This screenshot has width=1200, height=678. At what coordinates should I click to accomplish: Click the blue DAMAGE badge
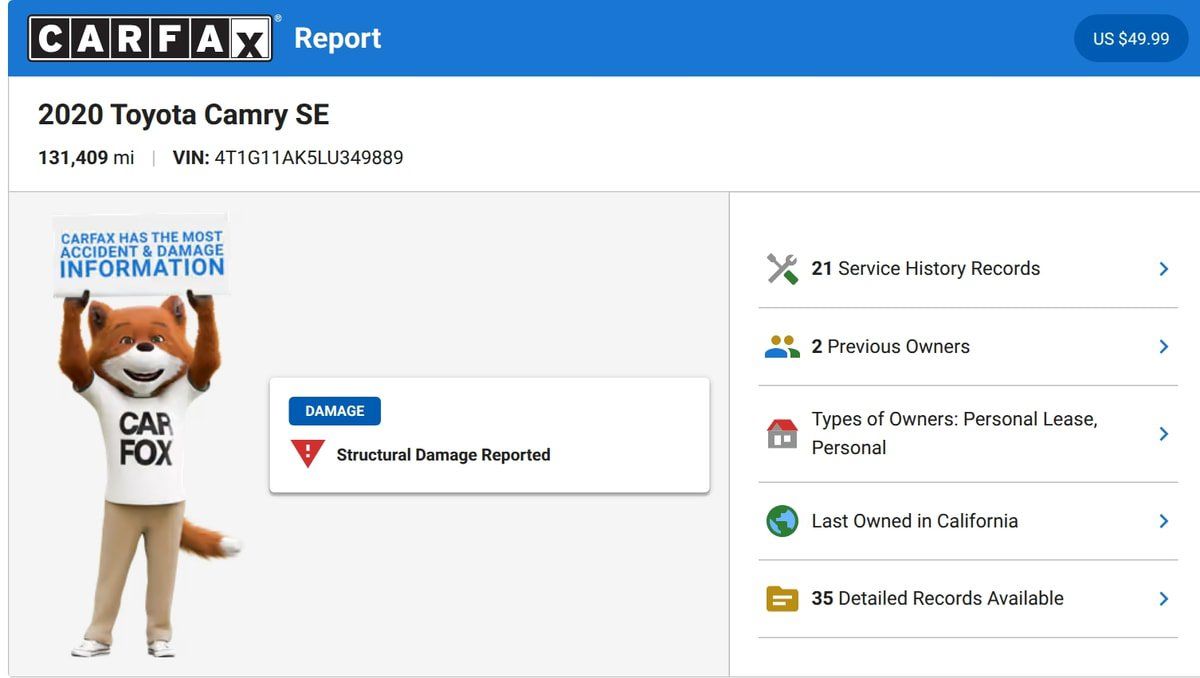pyautogui.click(x=335, y=411)
